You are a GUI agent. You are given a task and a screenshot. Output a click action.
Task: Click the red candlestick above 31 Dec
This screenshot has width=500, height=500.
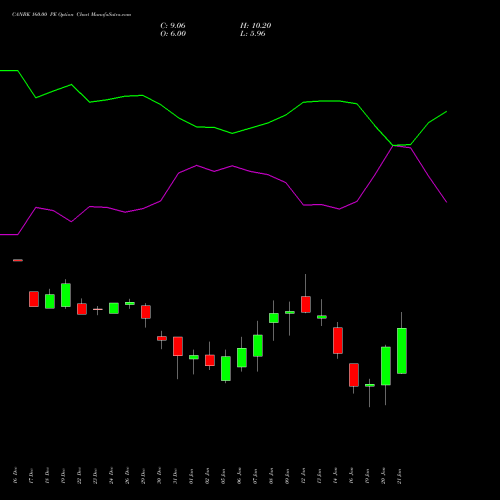click(x=178, y=346)
